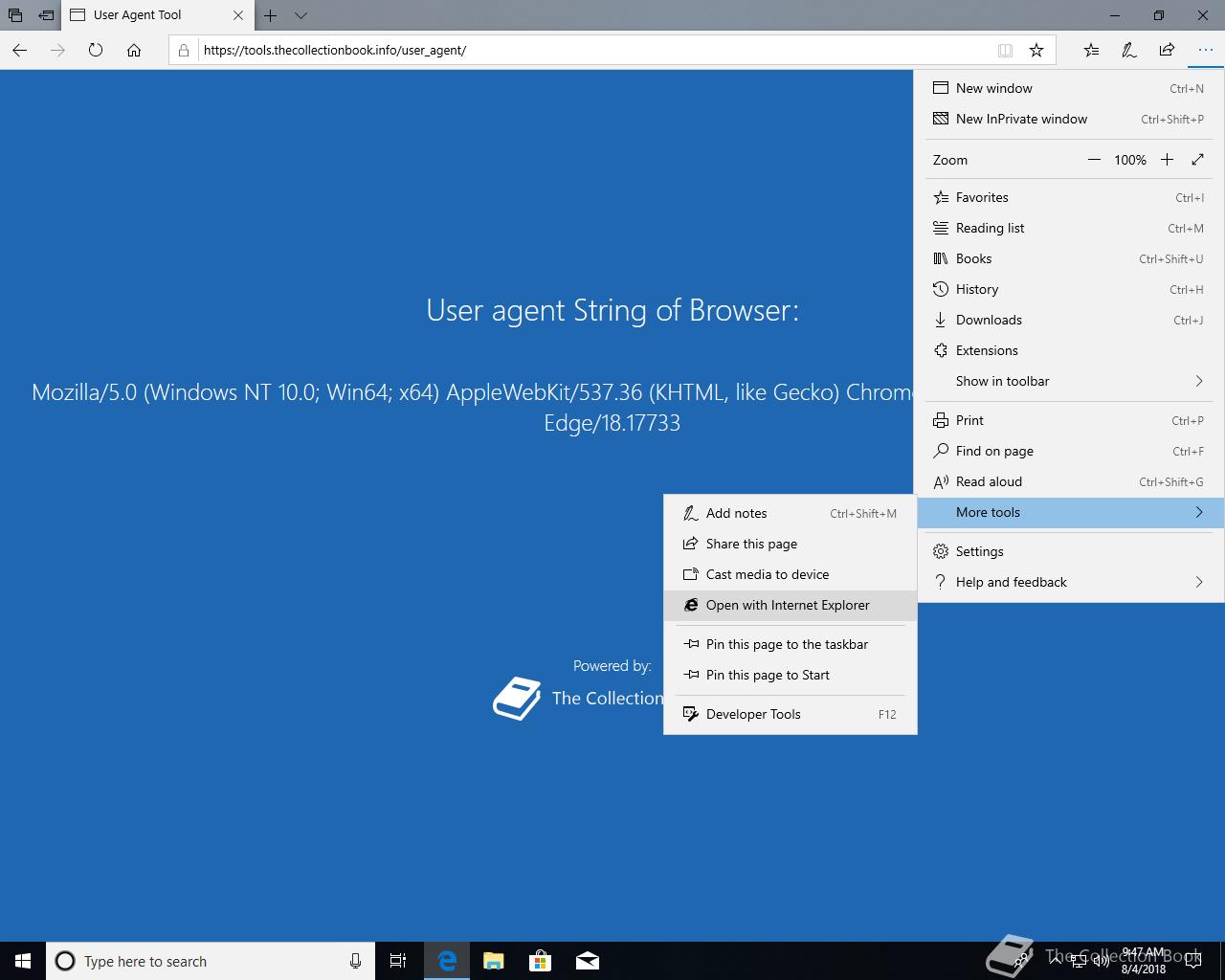Click the padlock site info icon
1225x980 pixels.
[185, 50]
